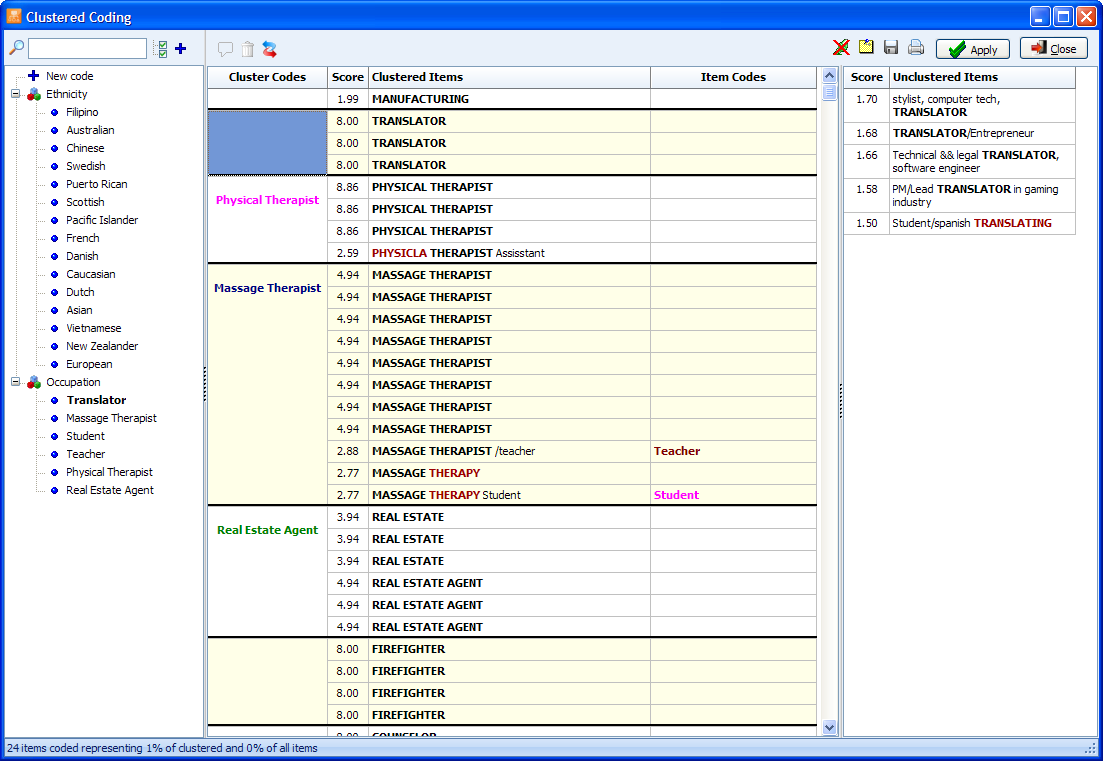Viewport: 1103px width, 761px height.
Task: Click the yellow pinned note icon
Action: click(866, 48)
